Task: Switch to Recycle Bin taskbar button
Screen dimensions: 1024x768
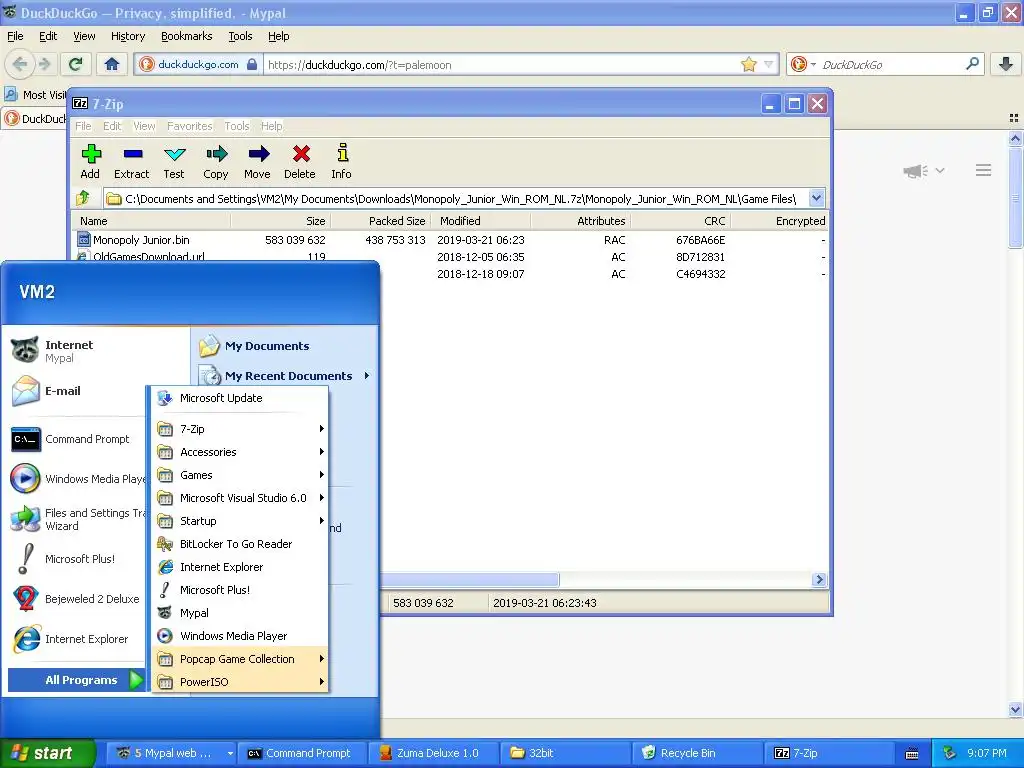Action: pos(696,753)
